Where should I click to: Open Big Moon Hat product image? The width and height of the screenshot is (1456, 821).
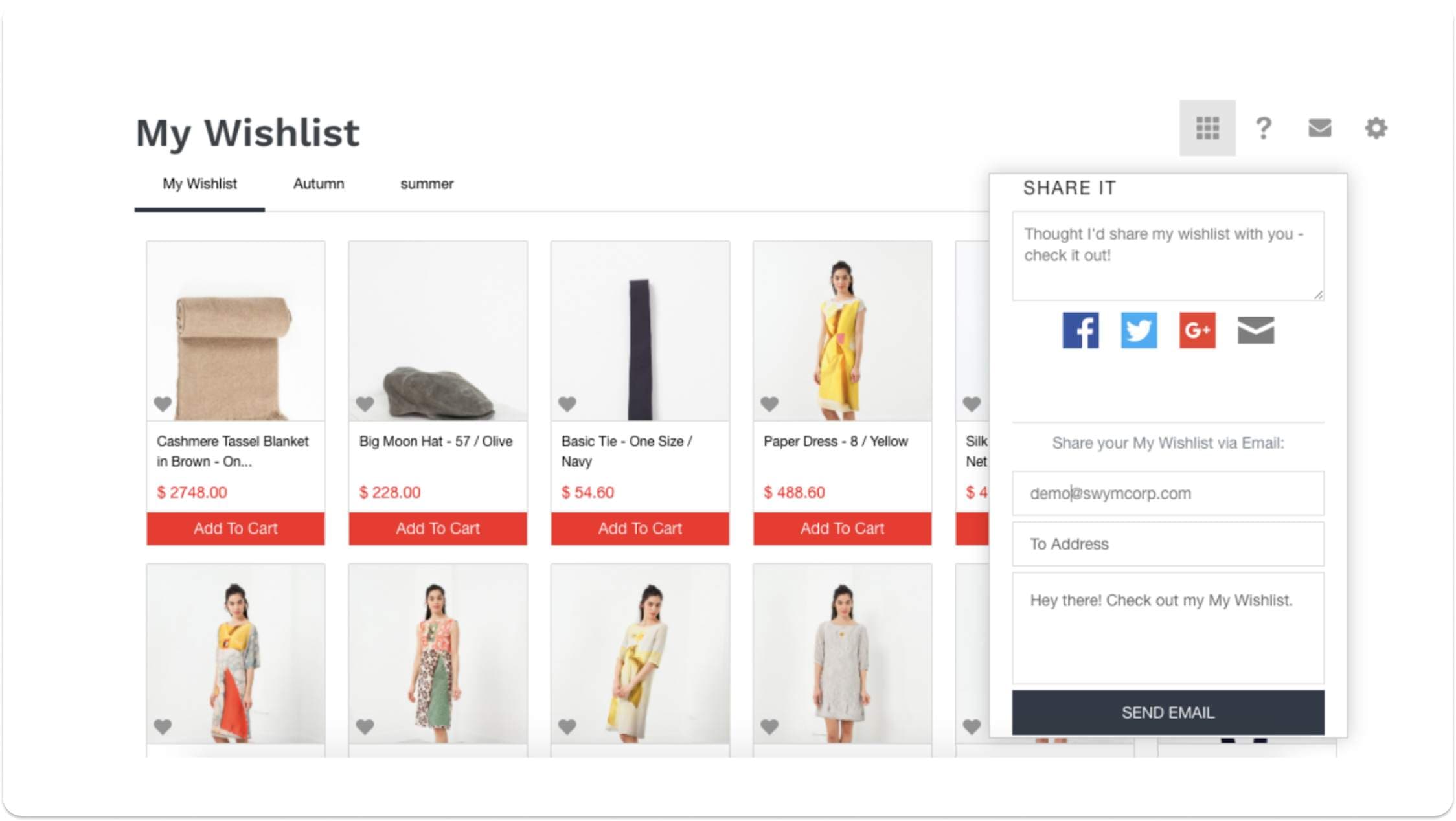[x=437, y=331]
